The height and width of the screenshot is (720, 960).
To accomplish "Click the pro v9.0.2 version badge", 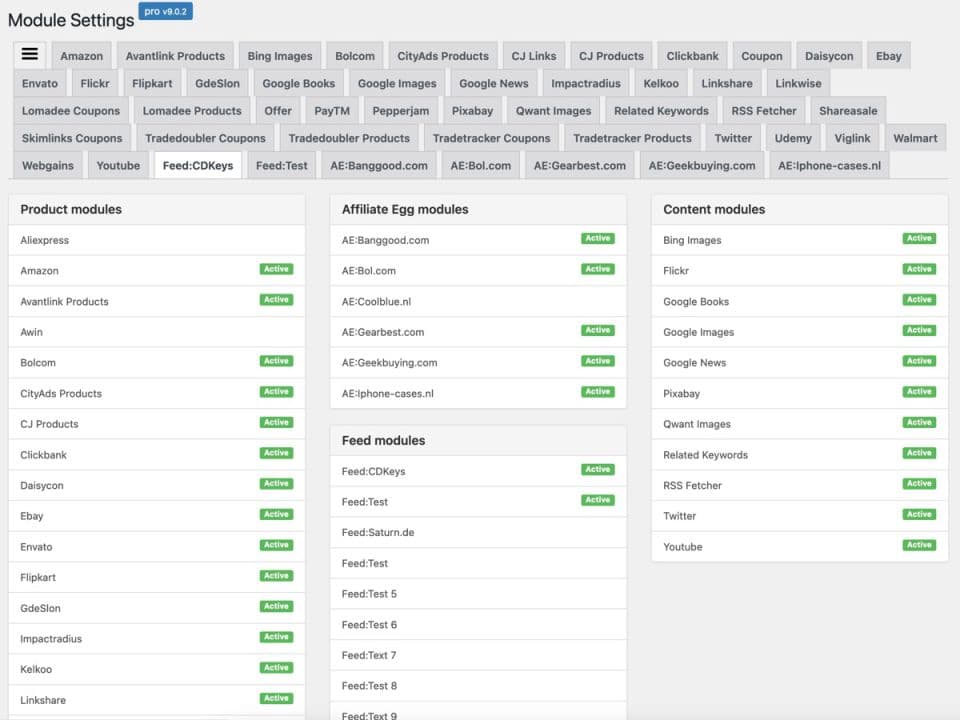I will pos(165,12).
